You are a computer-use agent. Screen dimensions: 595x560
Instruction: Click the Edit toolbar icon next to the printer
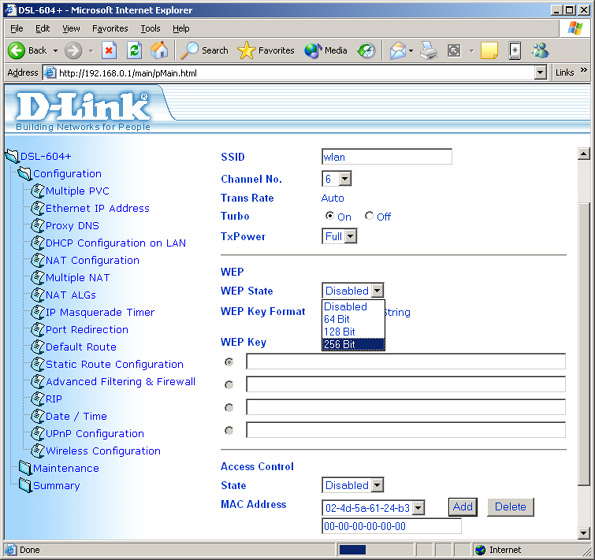pos(454,50)
